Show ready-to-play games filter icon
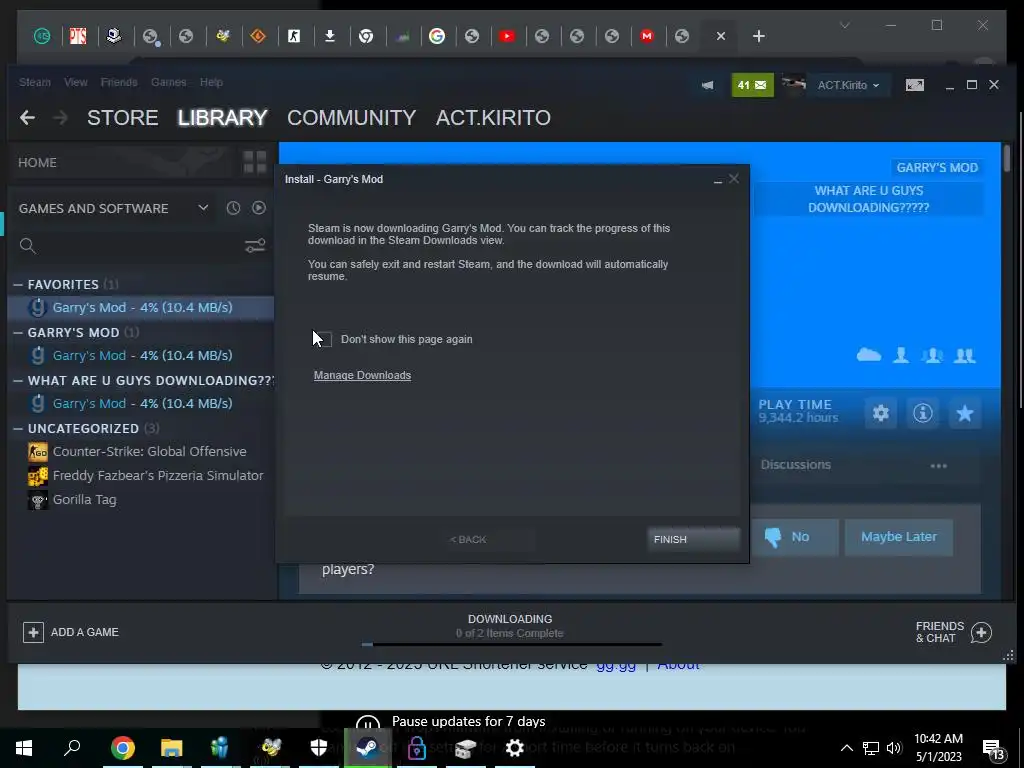The width and height of the screenshot is (1024, 768). [x=259, y=208]
